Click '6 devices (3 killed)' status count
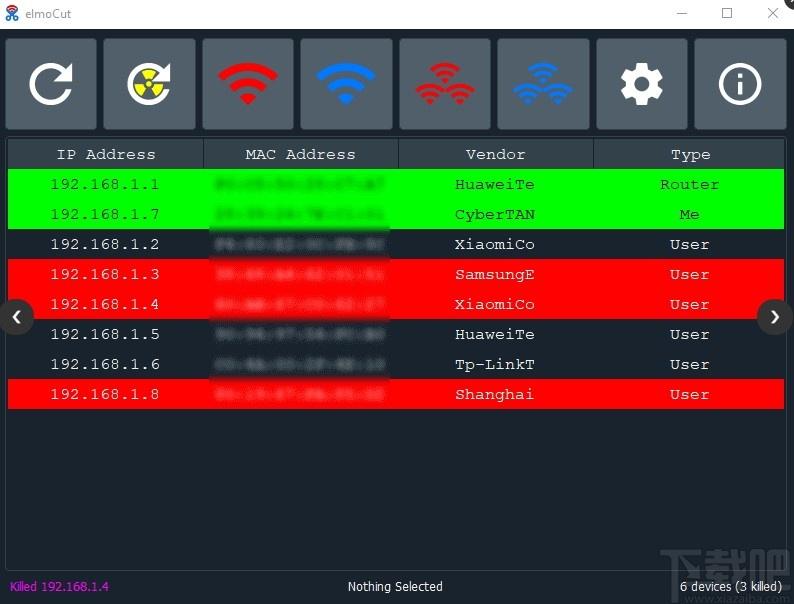The width and height of the screenshot is (794, 604). [731, 586]
